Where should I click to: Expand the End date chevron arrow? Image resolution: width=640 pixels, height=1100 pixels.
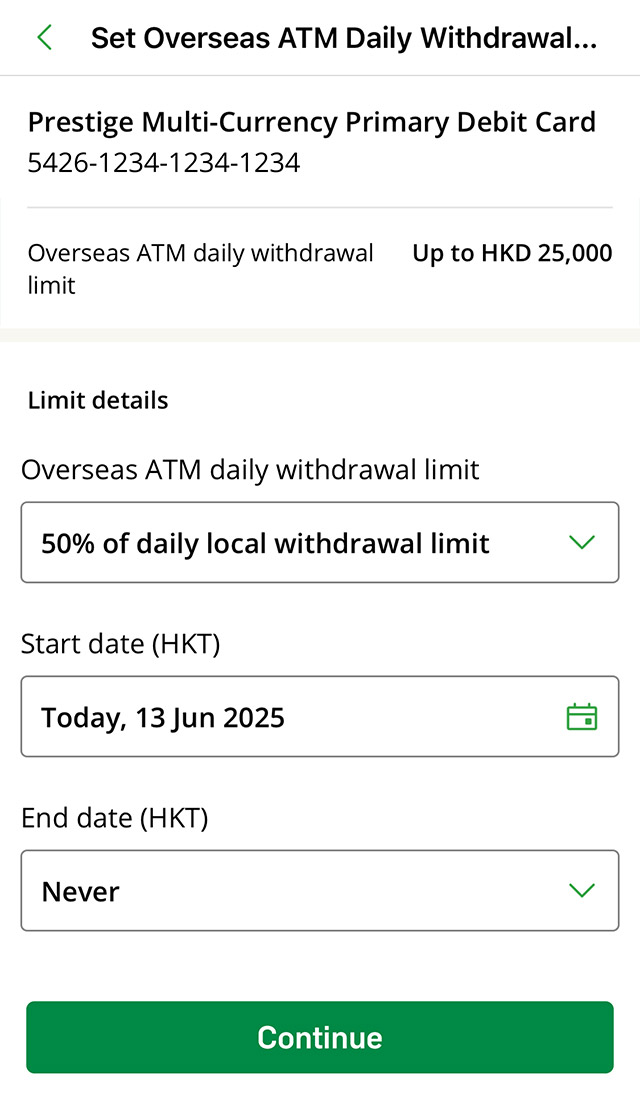[x=581, y=891]
